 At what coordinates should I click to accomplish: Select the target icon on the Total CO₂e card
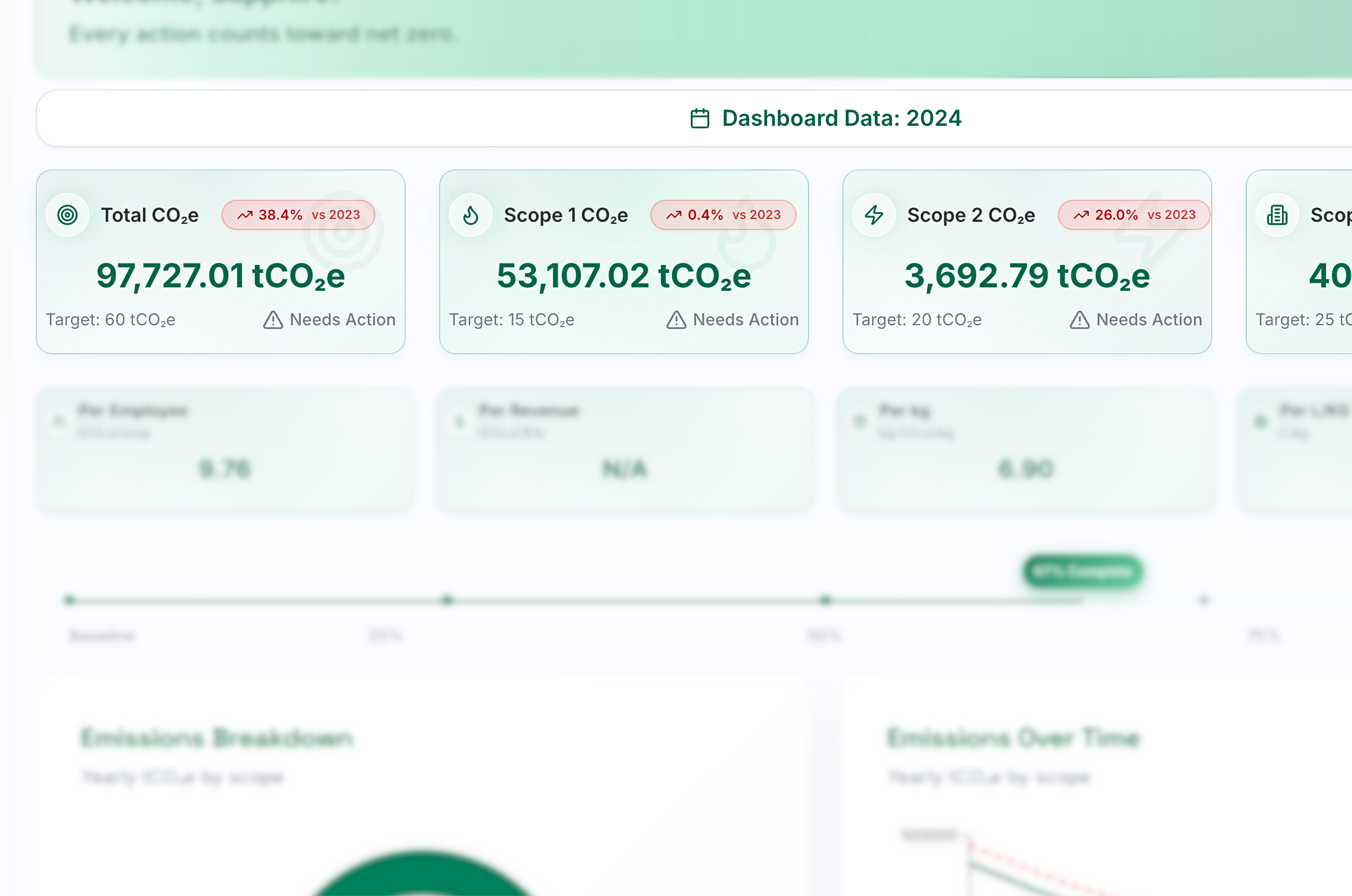[x=68, y=215]
